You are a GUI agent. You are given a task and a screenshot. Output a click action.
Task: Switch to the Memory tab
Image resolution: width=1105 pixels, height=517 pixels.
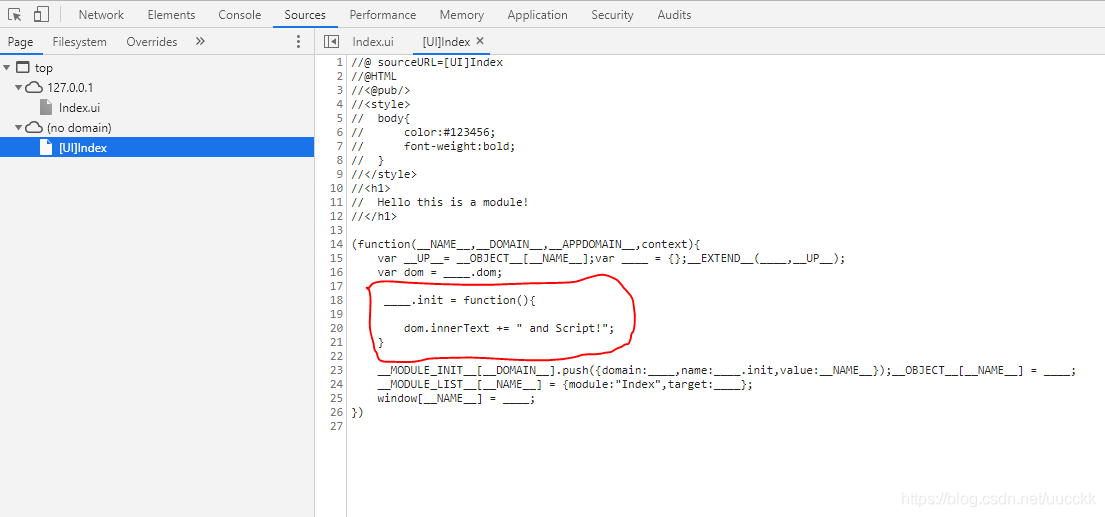[x=462, y=14]
